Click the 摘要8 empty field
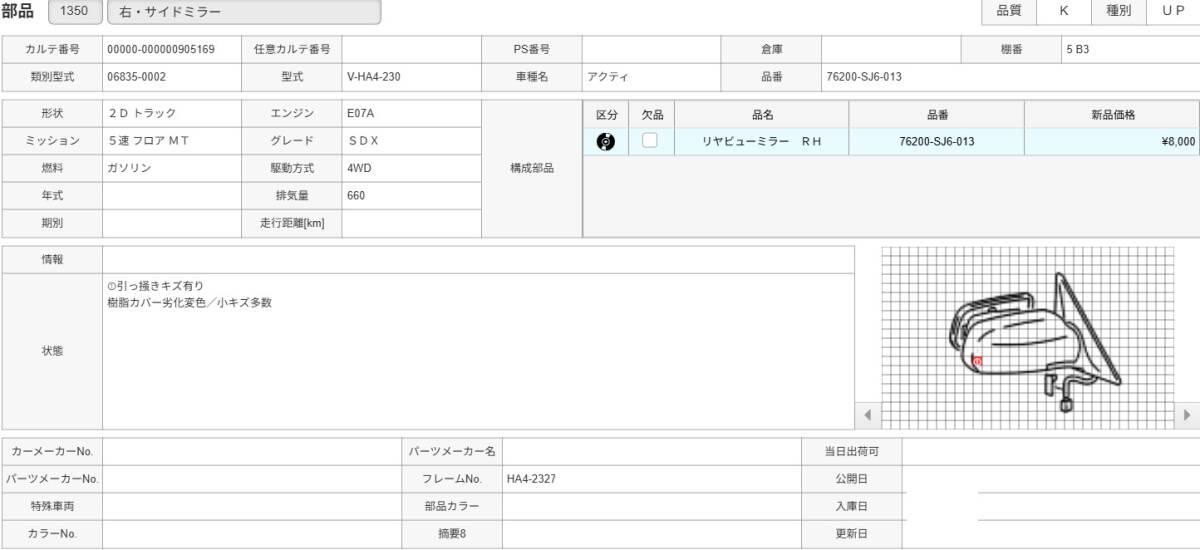Viewport: 1200px width, 550px height. [x=651, y=534]
